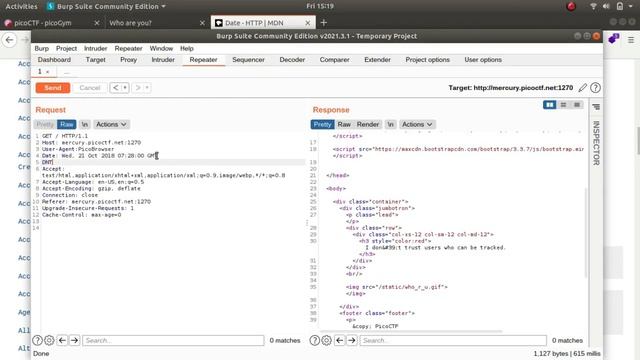This screenshot has height=360, width=640.
Task: Open the Burp menu
Action: (x=42, y=48)
